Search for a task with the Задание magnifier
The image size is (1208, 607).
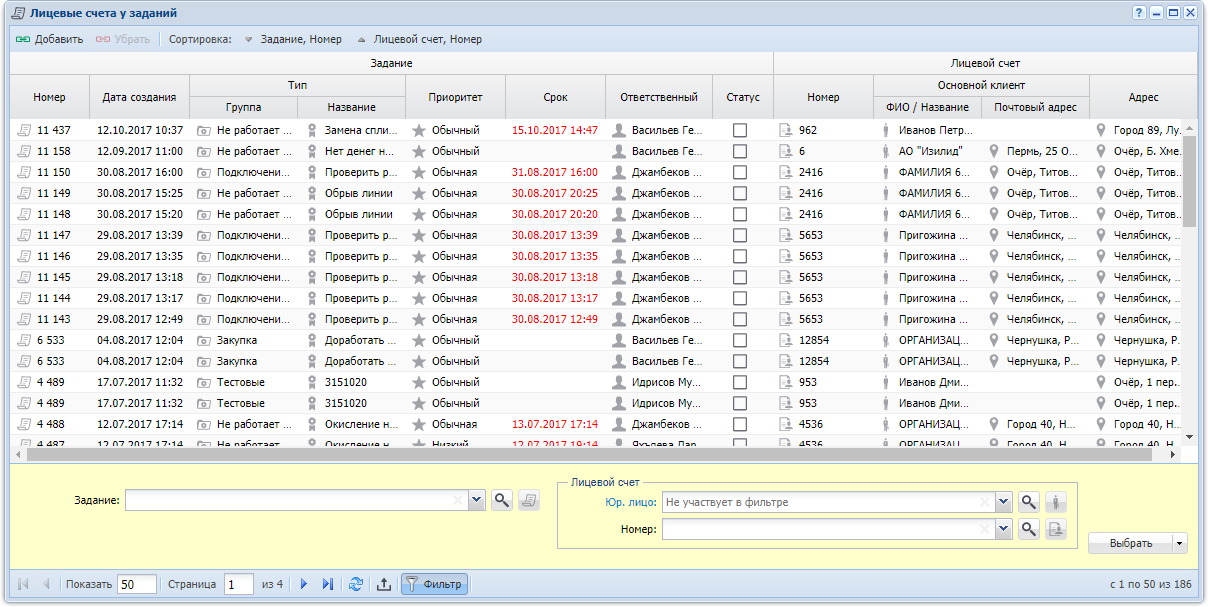502,501
